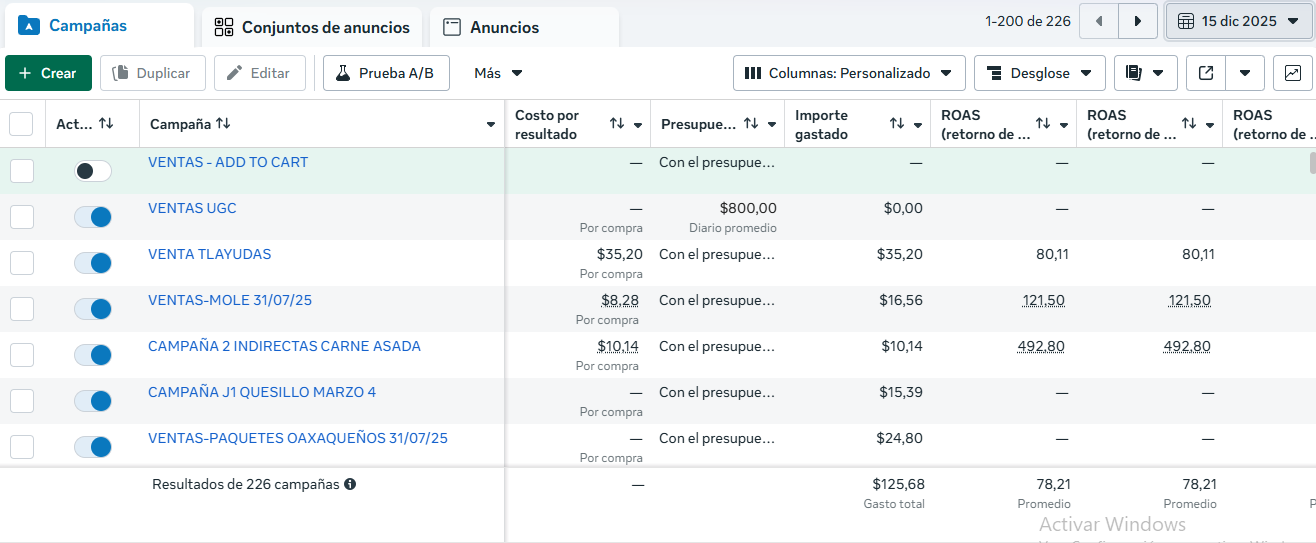
Task: Click the export/share icon button
Action: (x=1206, y=73)
